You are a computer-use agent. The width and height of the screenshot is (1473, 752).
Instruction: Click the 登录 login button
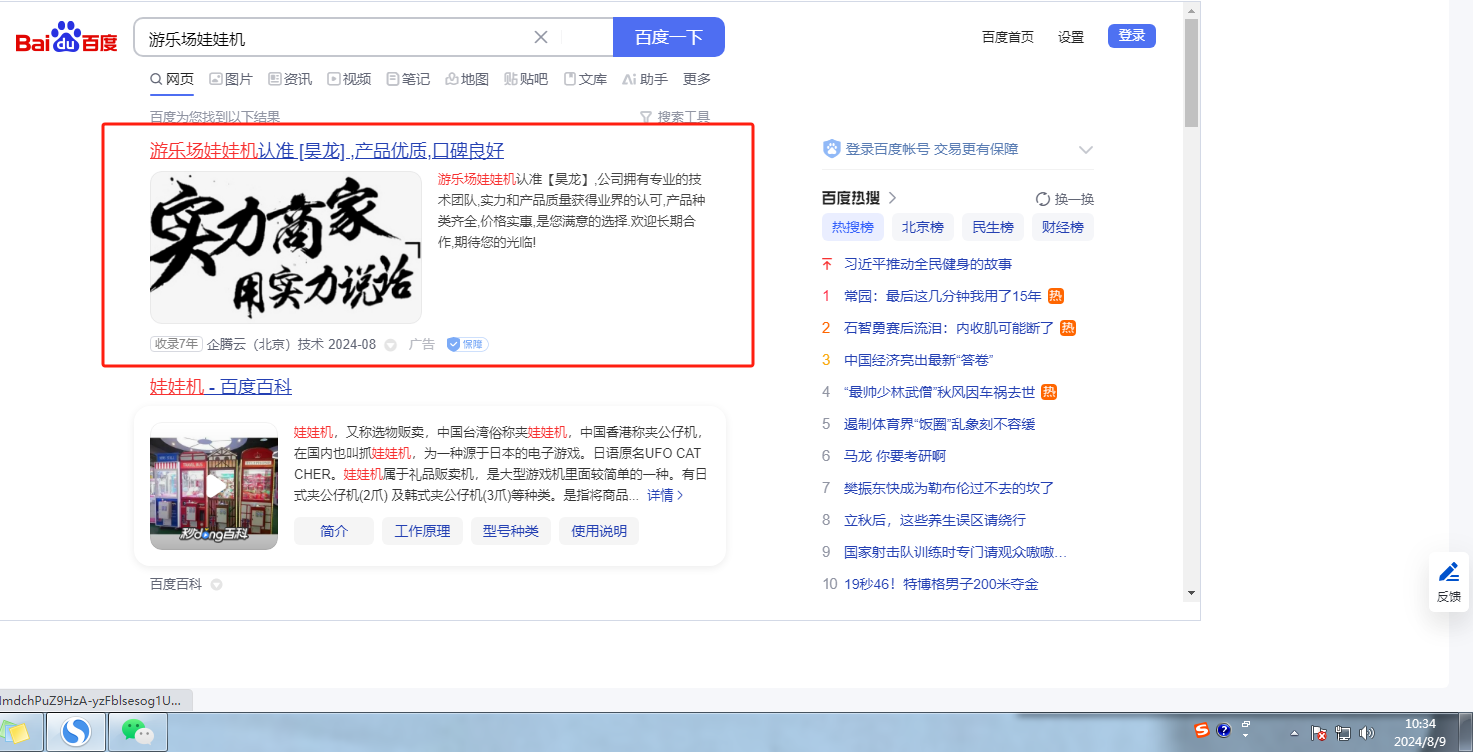click(1131, 36)
